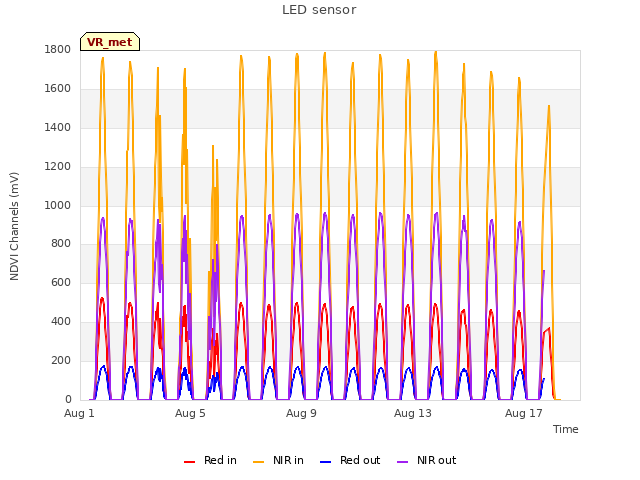The image size is (640, 480).
Task: Click the 600 y-axis tick label
Action: pyautogui.click(x=61, y=282)
